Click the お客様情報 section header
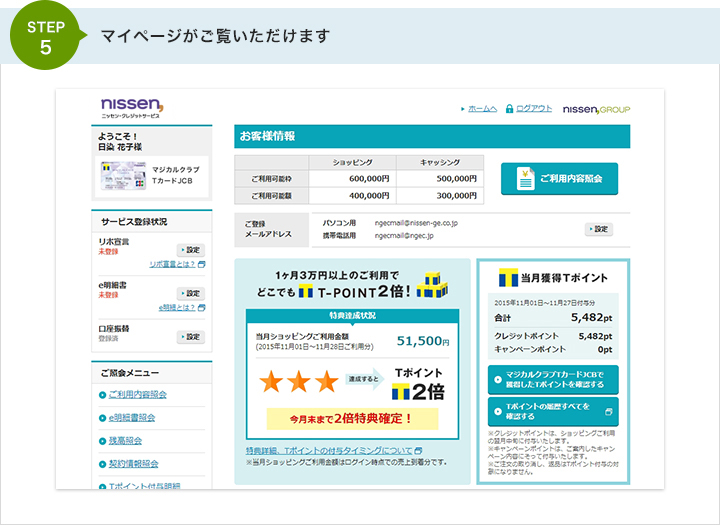This screenshot has width=720, height=525. pos(432,136)
